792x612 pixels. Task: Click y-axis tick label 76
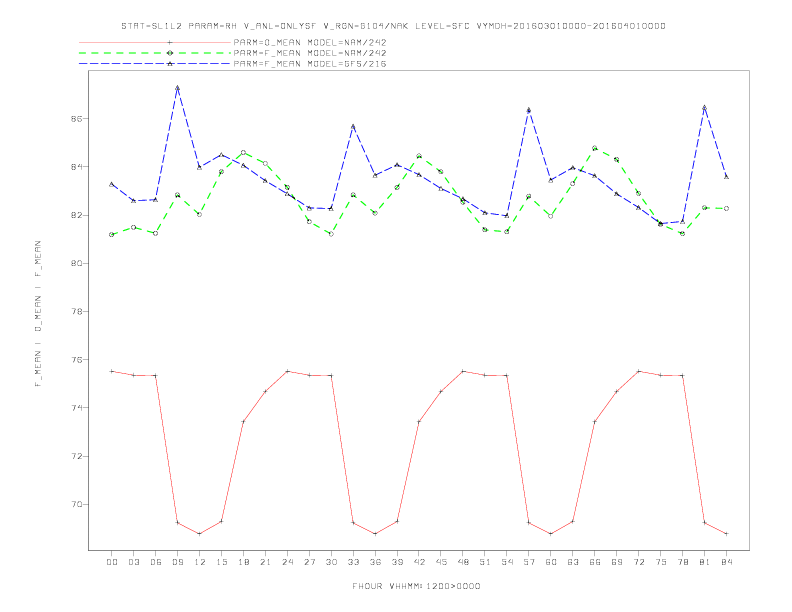[76, 360]
